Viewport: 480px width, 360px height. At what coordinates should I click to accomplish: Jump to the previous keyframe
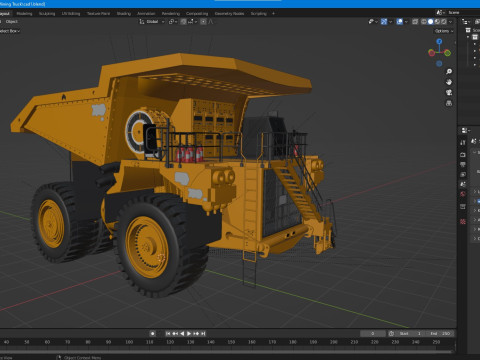click(x=175, y=333)
